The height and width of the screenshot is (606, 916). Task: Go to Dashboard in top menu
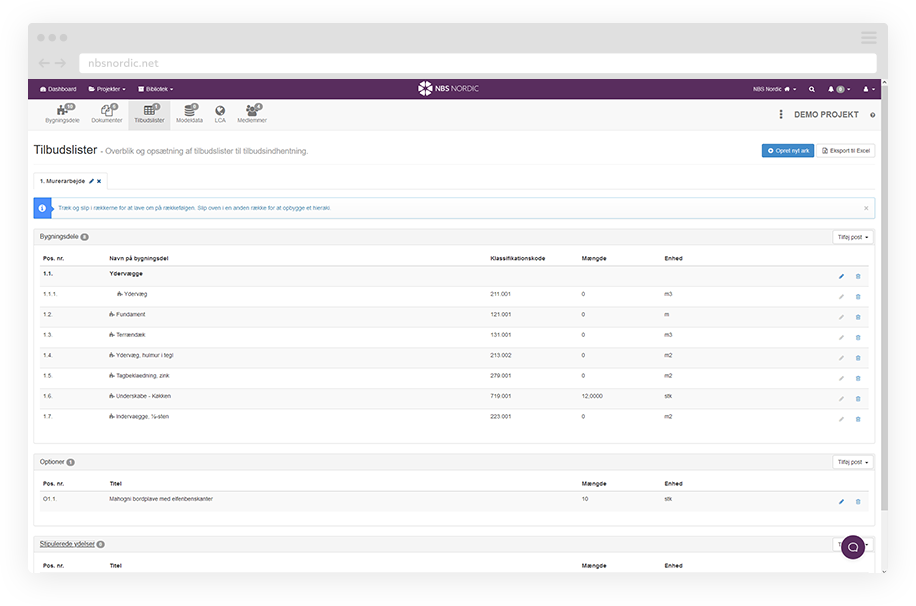click(58, 89)
